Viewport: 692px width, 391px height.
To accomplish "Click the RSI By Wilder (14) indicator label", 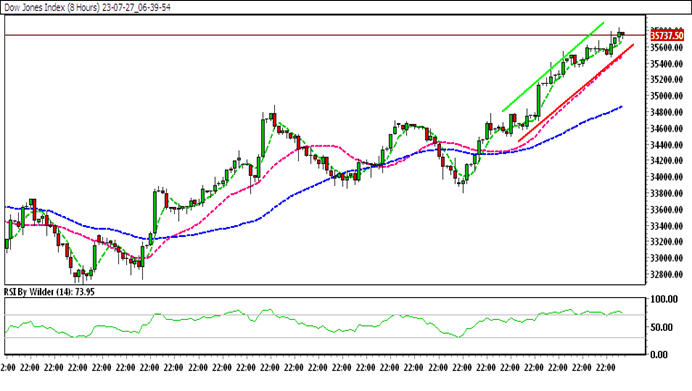I will pos(49,292).
